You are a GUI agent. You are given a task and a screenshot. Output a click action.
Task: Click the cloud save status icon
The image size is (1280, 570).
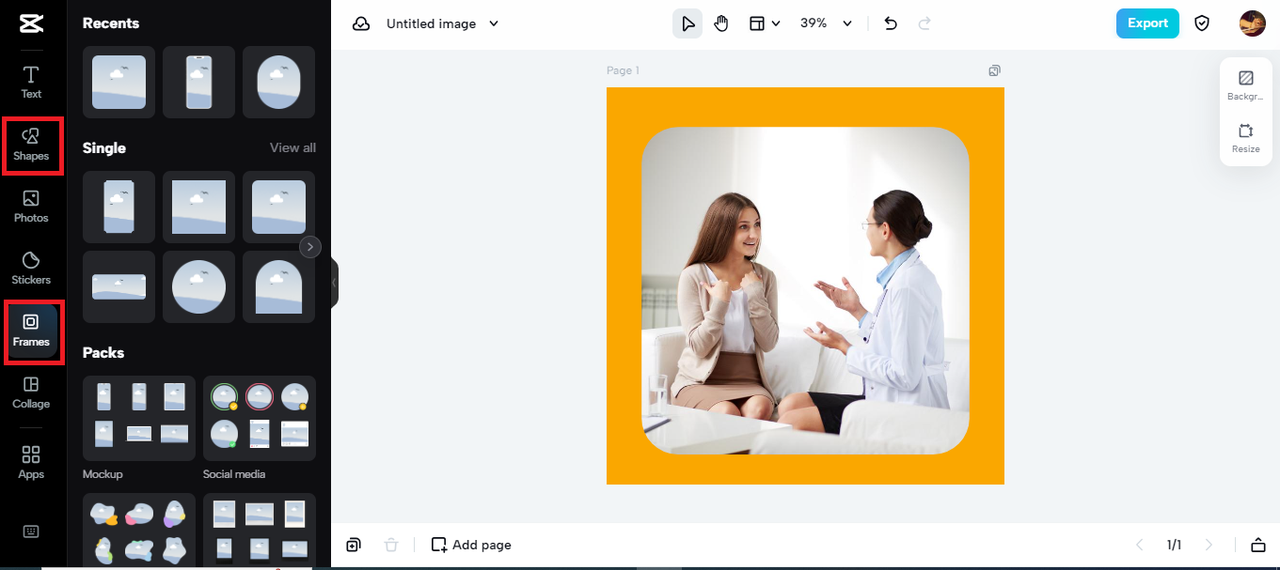(x=361, y=24)
